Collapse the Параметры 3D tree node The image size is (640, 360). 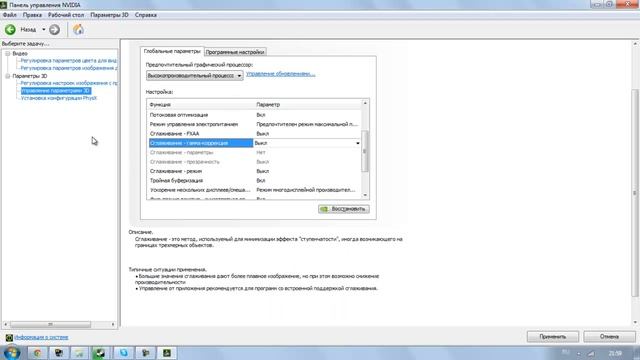click(7, 76)
